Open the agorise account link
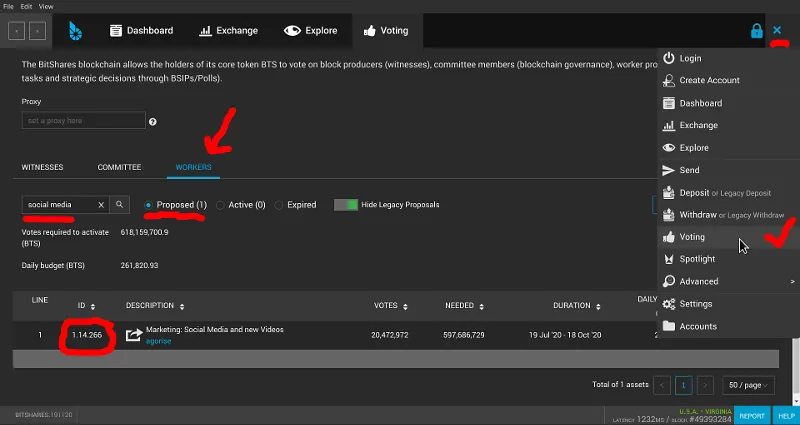The height and width of the screenshot is (425, 800). 159,341
